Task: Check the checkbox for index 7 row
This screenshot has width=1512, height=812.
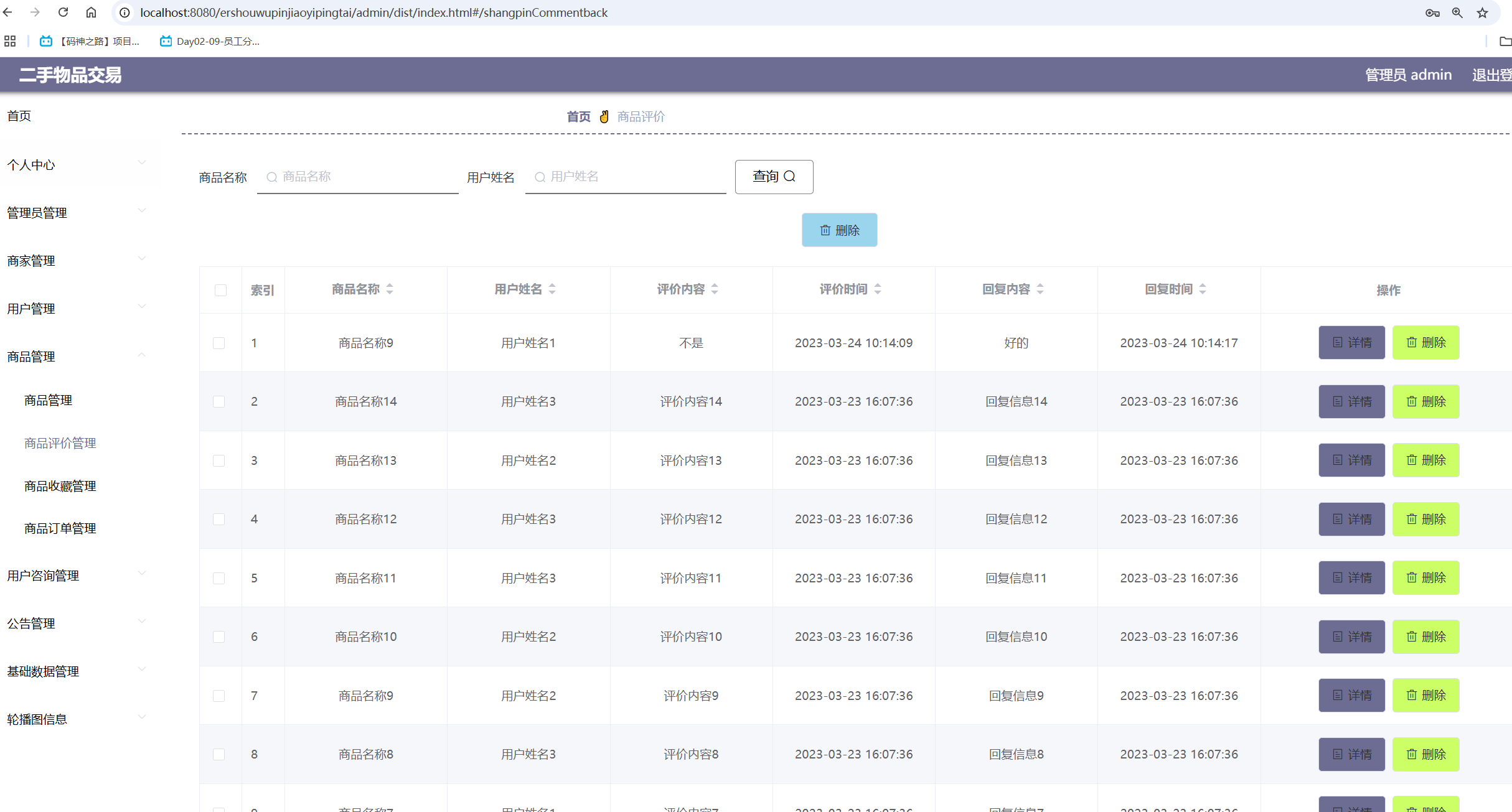Action: pyautogui.click(x=218, y=696)
